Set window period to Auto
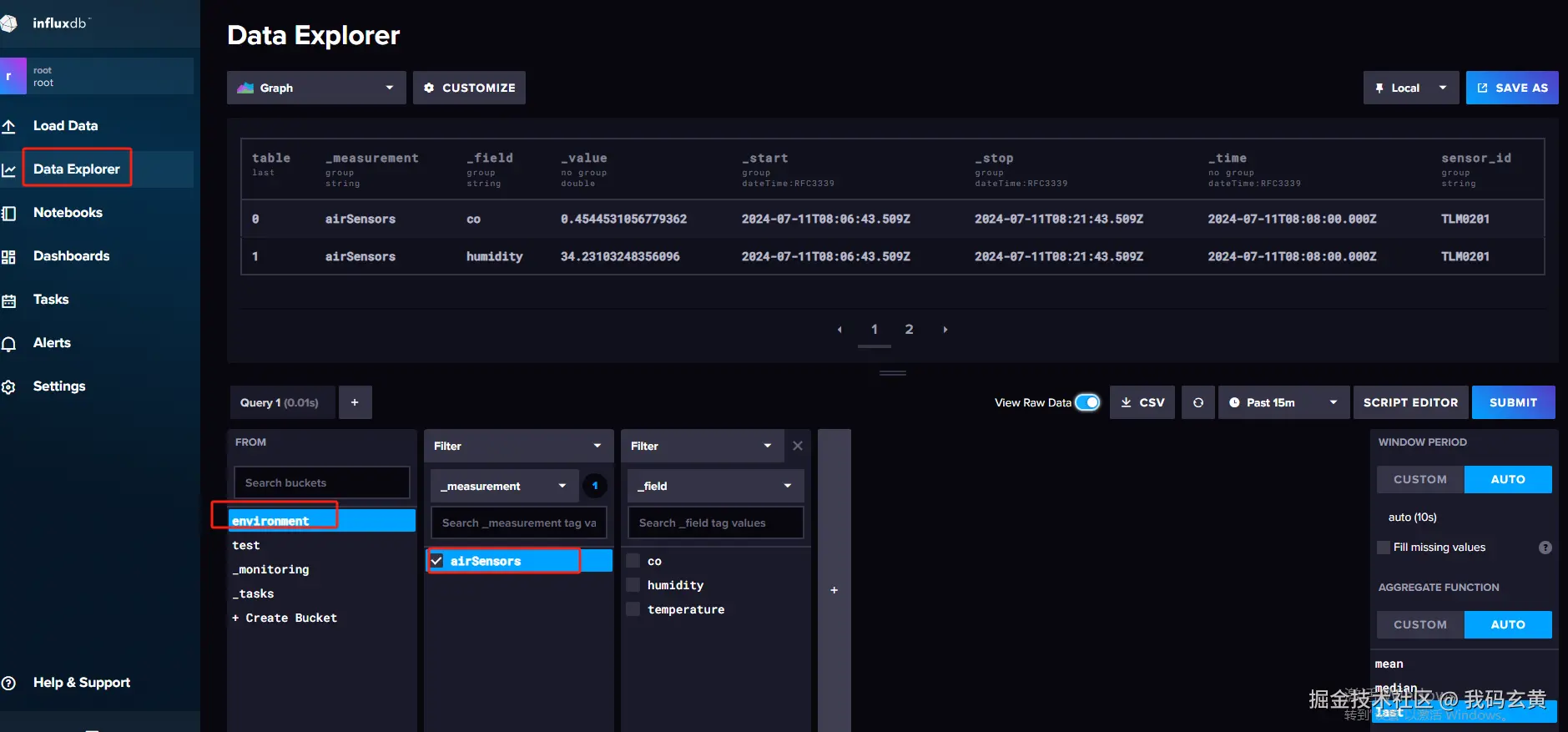Viewport: 1568px width, 732px height. pos(1508,479)
